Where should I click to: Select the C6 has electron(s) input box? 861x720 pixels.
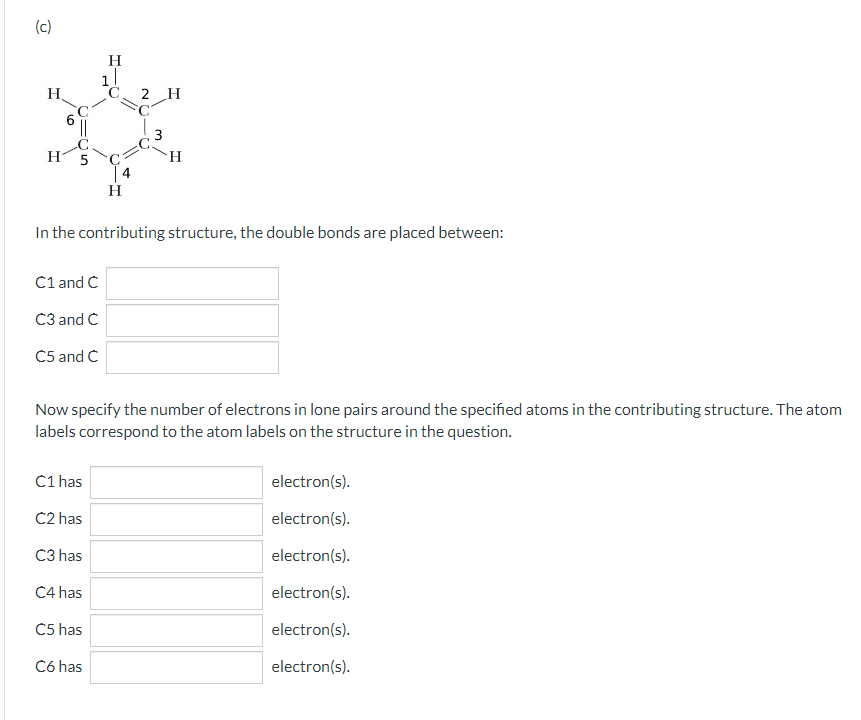(176, 666)
